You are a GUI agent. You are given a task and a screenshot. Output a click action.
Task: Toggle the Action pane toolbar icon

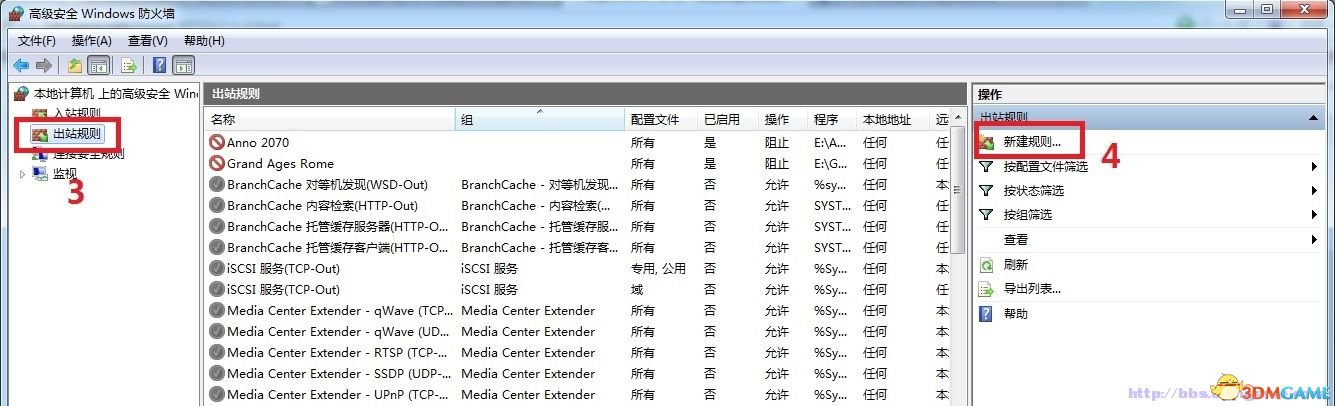[x=183, y=65]
